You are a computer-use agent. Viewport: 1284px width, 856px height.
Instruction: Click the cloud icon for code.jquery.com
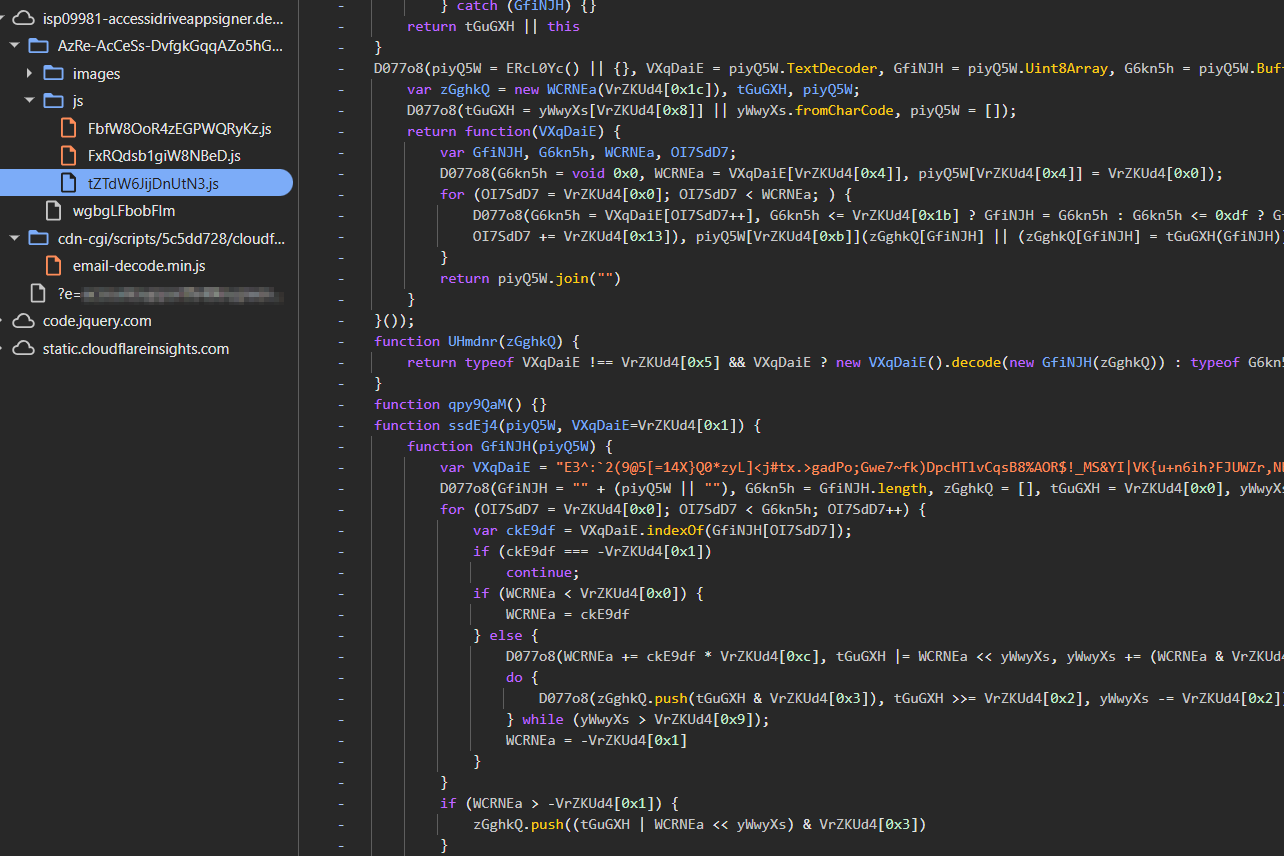(x=23, y=321)
